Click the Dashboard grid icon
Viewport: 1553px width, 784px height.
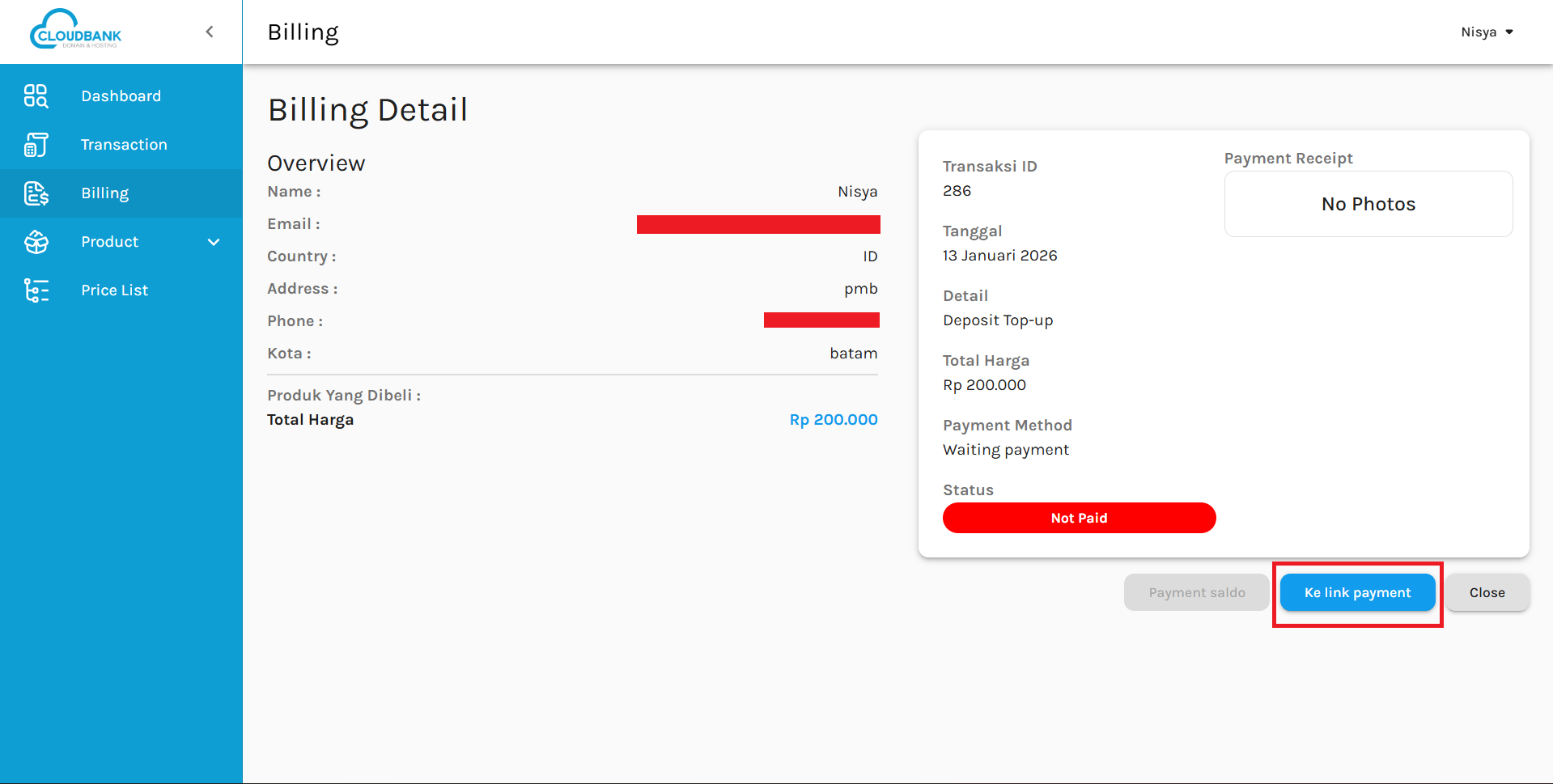(x=36, y=96)
